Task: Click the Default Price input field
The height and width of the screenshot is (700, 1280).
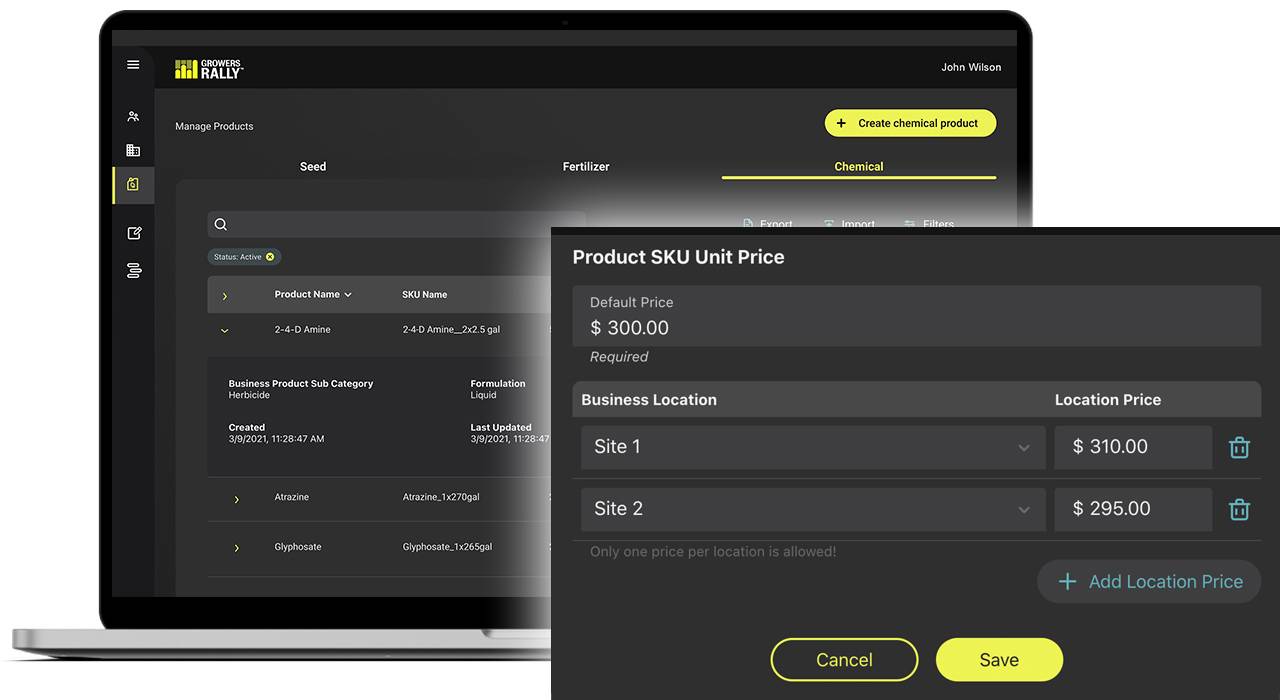Action: (916, 317)
